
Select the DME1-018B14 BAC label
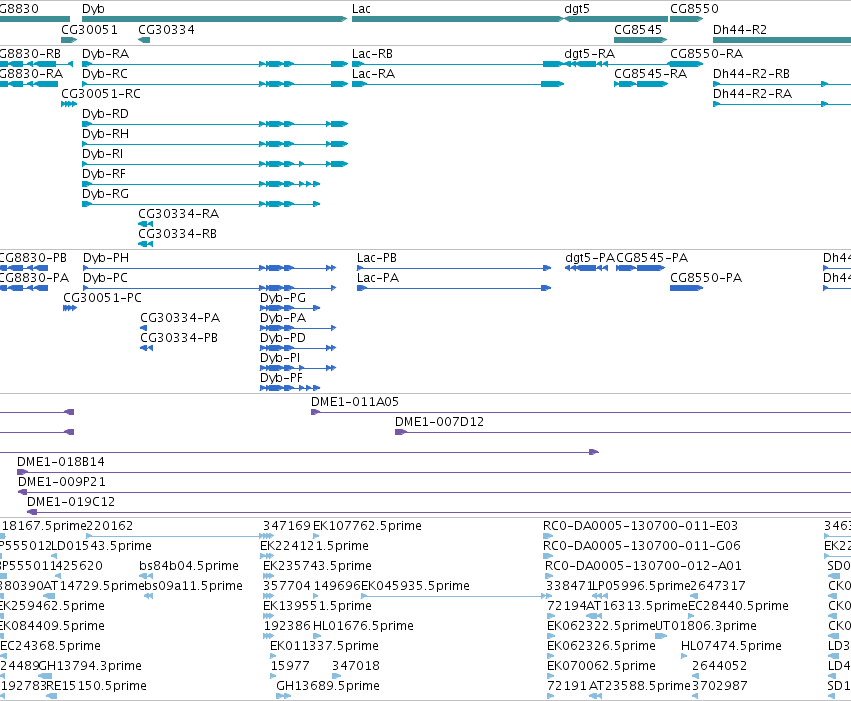pos(61,462)
